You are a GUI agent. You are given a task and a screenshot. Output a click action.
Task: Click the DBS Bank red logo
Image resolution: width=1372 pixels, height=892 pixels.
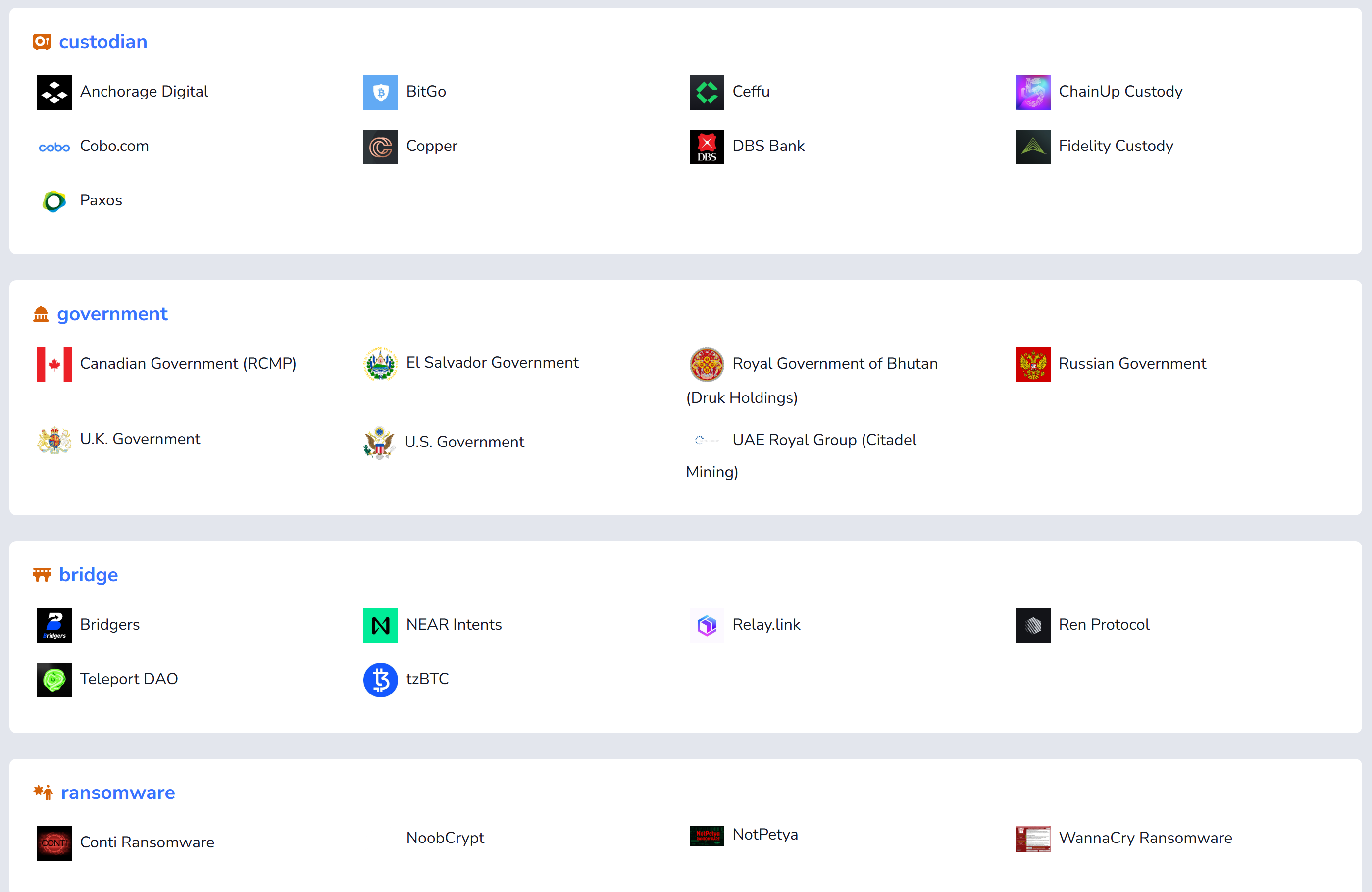(706, 147)
